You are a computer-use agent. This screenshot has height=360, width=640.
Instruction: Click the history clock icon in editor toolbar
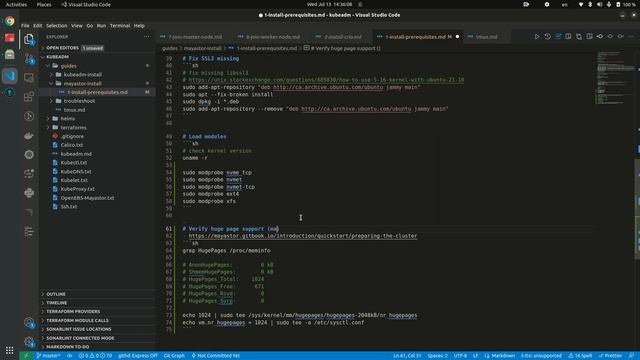(547, 37)
